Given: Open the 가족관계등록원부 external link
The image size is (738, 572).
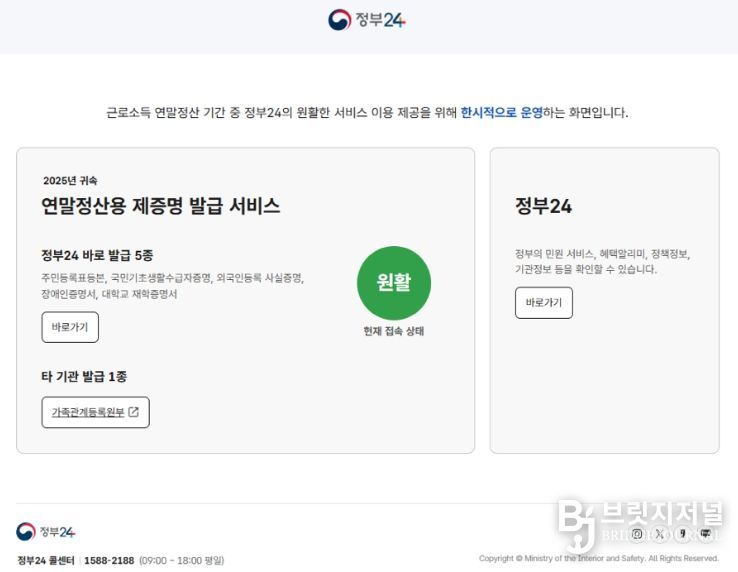Looking at the screenshot, I should coord(95,412).
